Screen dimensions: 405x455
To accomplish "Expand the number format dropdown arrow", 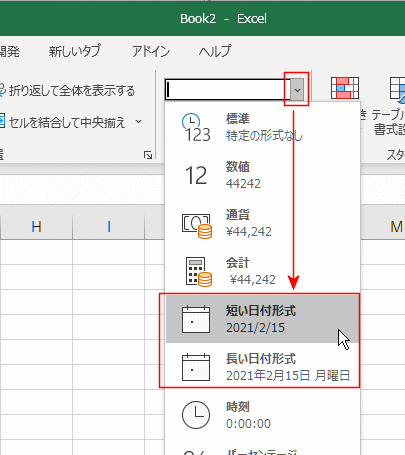I will (297, 90).
